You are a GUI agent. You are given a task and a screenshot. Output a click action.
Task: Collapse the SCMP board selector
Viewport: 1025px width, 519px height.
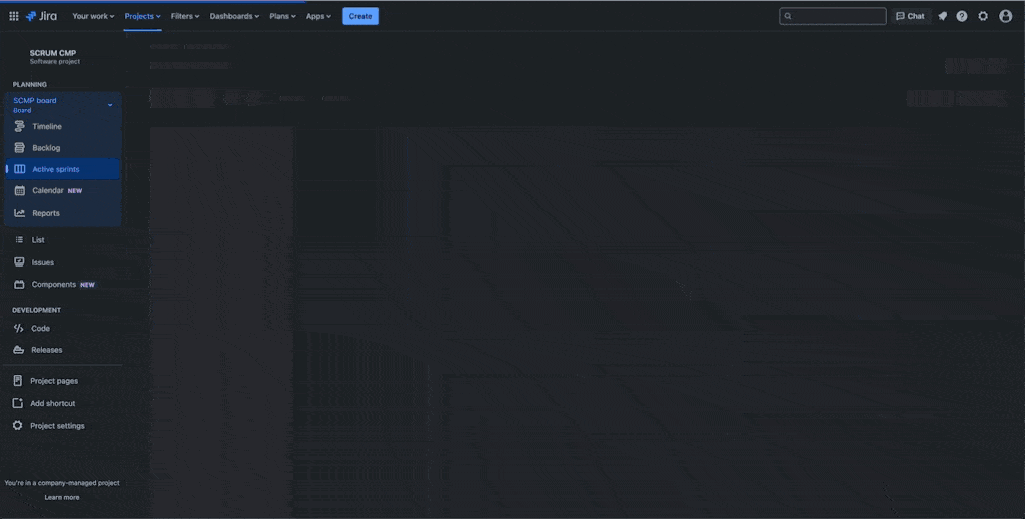110,105
